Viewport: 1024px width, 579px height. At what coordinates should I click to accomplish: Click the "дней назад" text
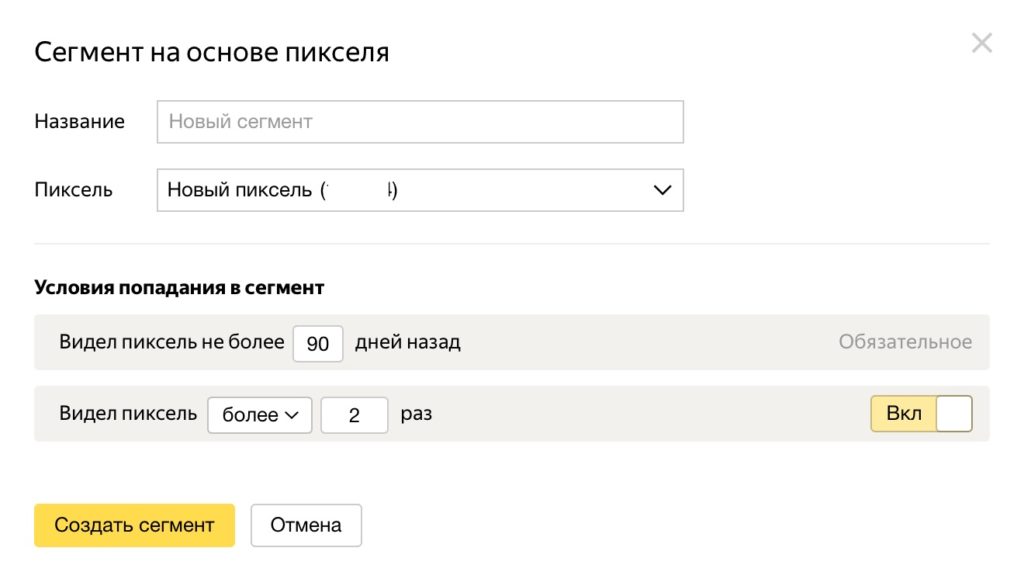[x=408, y=343]
